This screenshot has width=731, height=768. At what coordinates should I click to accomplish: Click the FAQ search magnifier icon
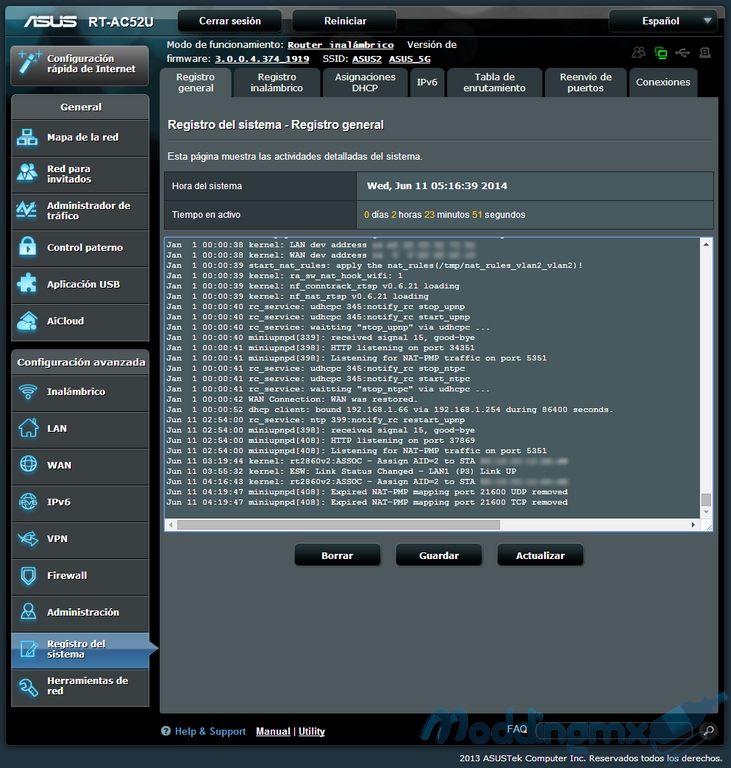(708, 731)
